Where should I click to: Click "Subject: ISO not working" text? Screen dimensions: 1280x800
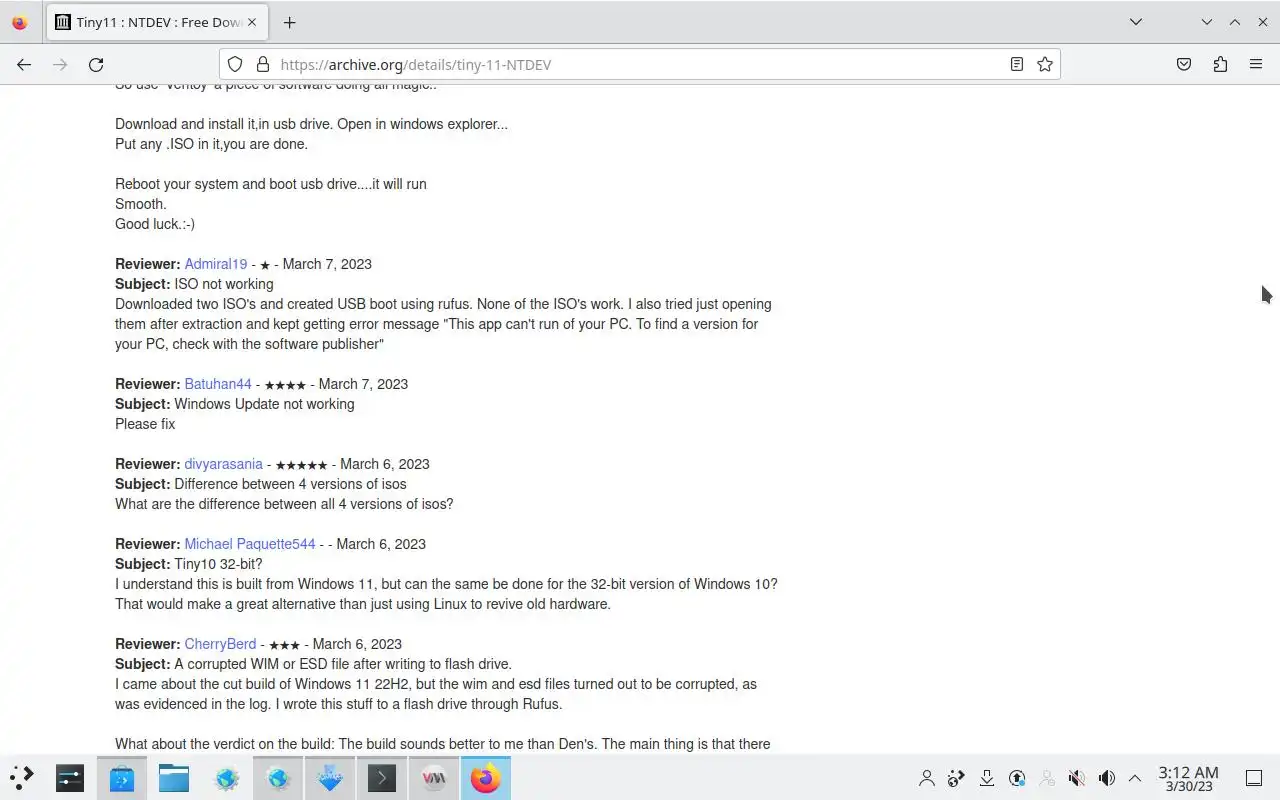pyautogui.click(x=194, y=284)
